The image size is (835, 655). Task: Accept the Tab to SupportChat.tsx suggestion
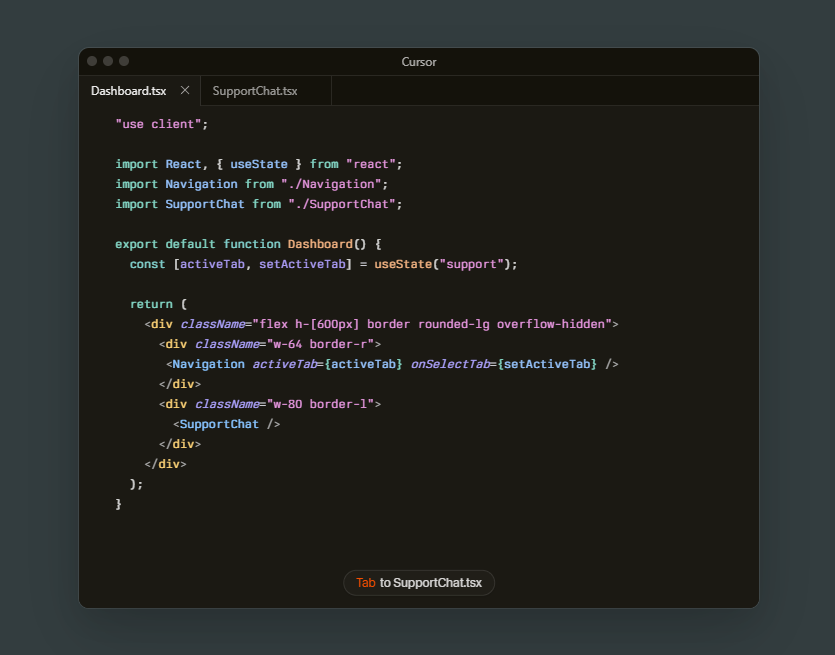click(x=418, y=583)
